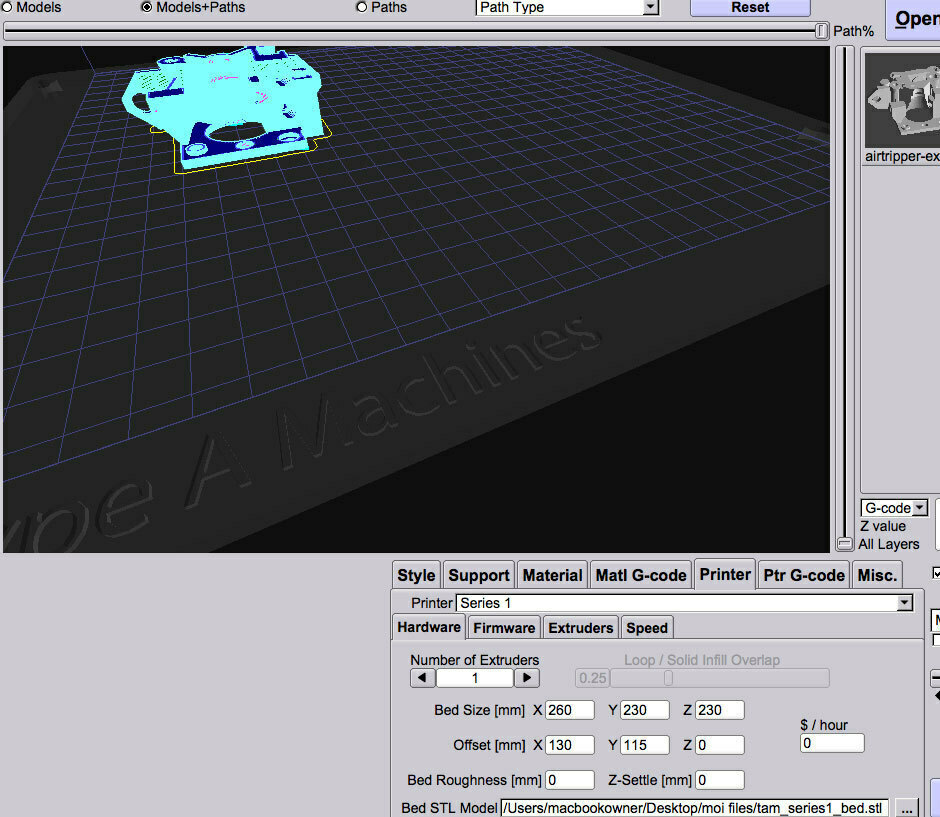Click the Open button
Screen dimensions: 940x817
click(x=915, y=18)
